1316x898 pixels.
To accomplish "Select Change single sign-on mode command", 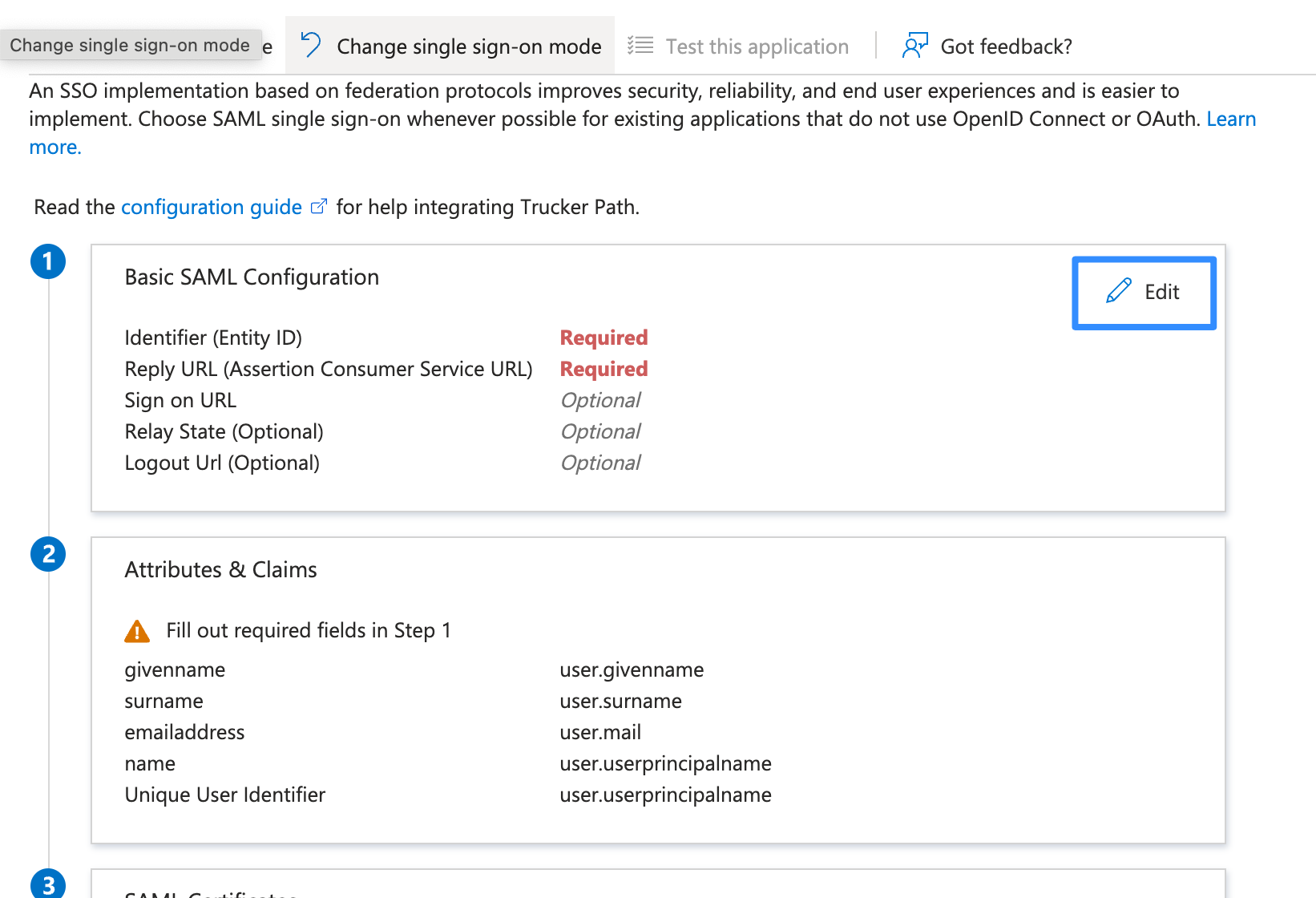I will 468,47.
